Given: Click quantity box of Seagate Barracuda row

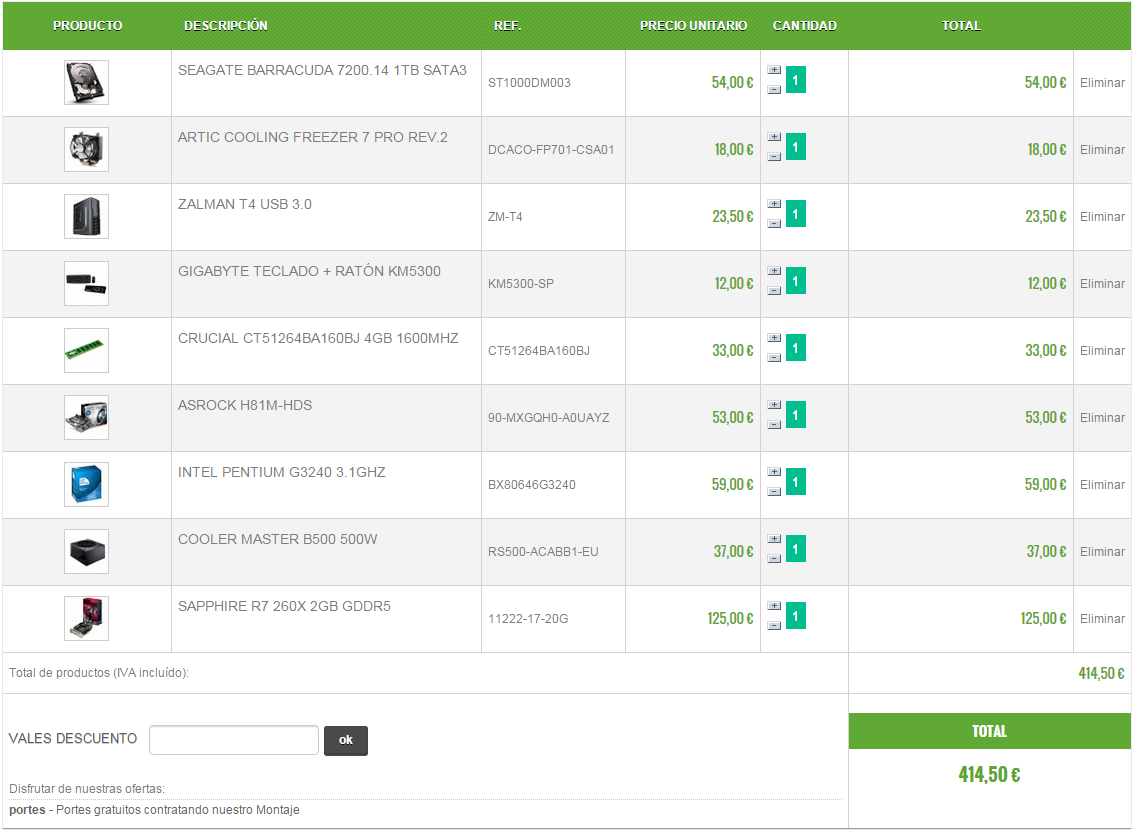Looking at the screenshot, I should point(796,80).
